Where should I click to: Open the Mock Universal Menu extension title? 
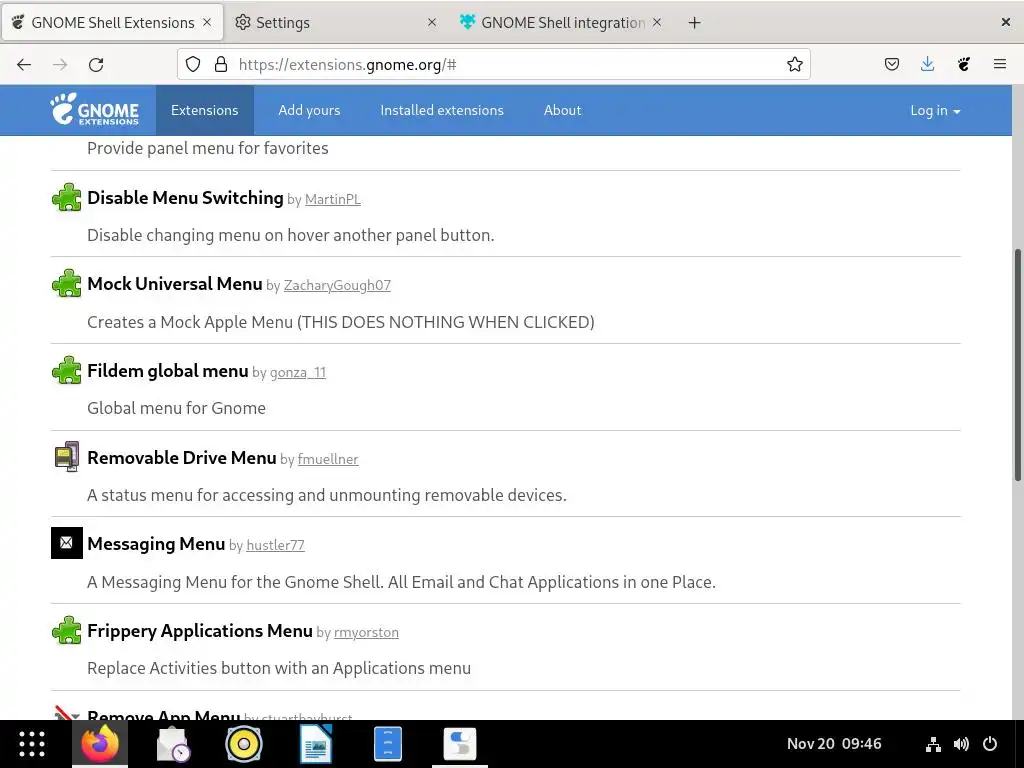(x=174, y=283)
